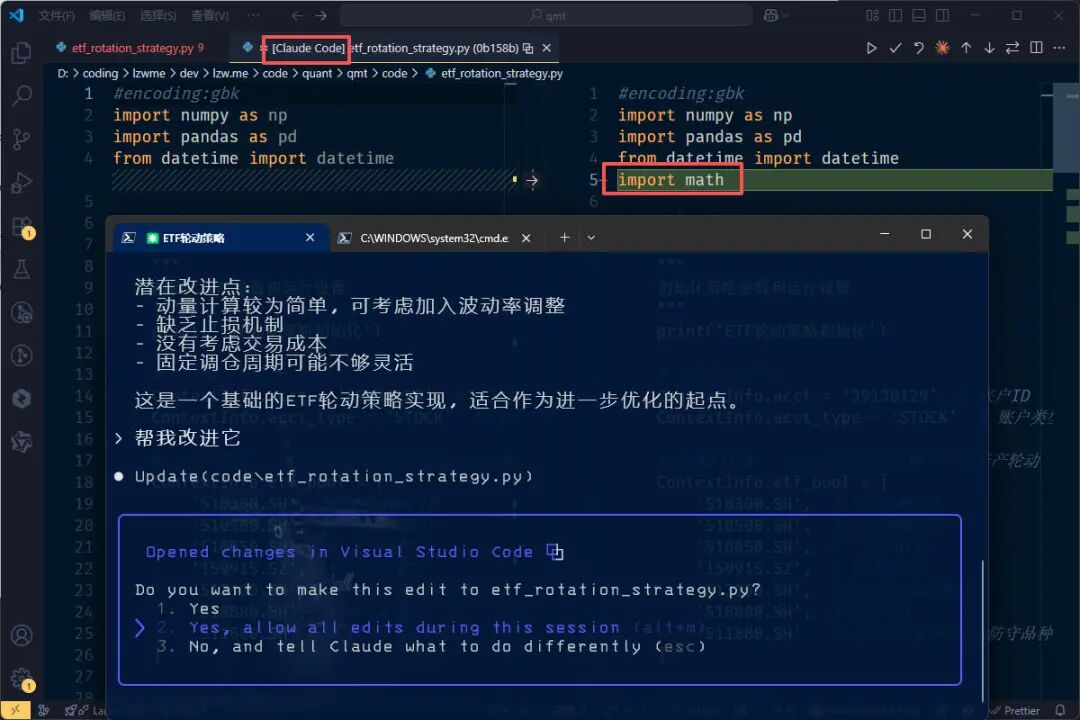Open the Customize Layout icon
Viewport: 1080px width, 720px height.
point(872,15)
